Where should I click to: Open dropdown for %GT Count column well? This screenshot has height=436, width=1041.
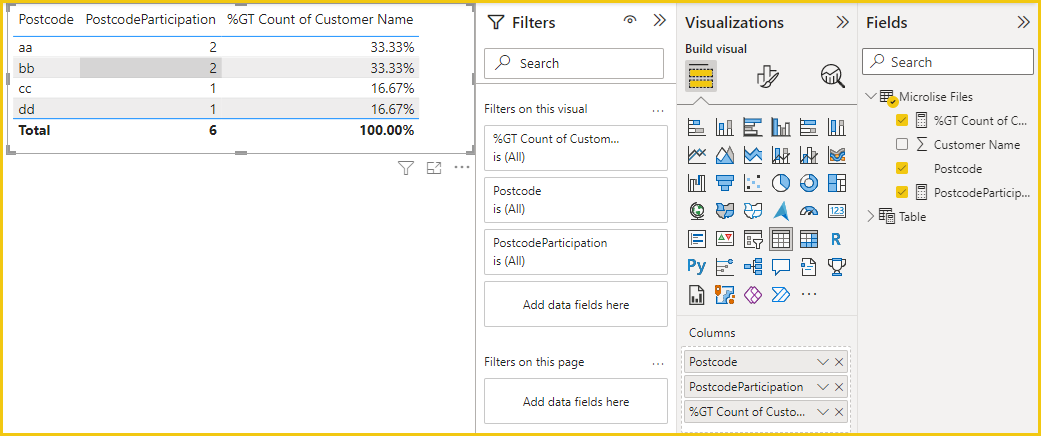point(823,411)
